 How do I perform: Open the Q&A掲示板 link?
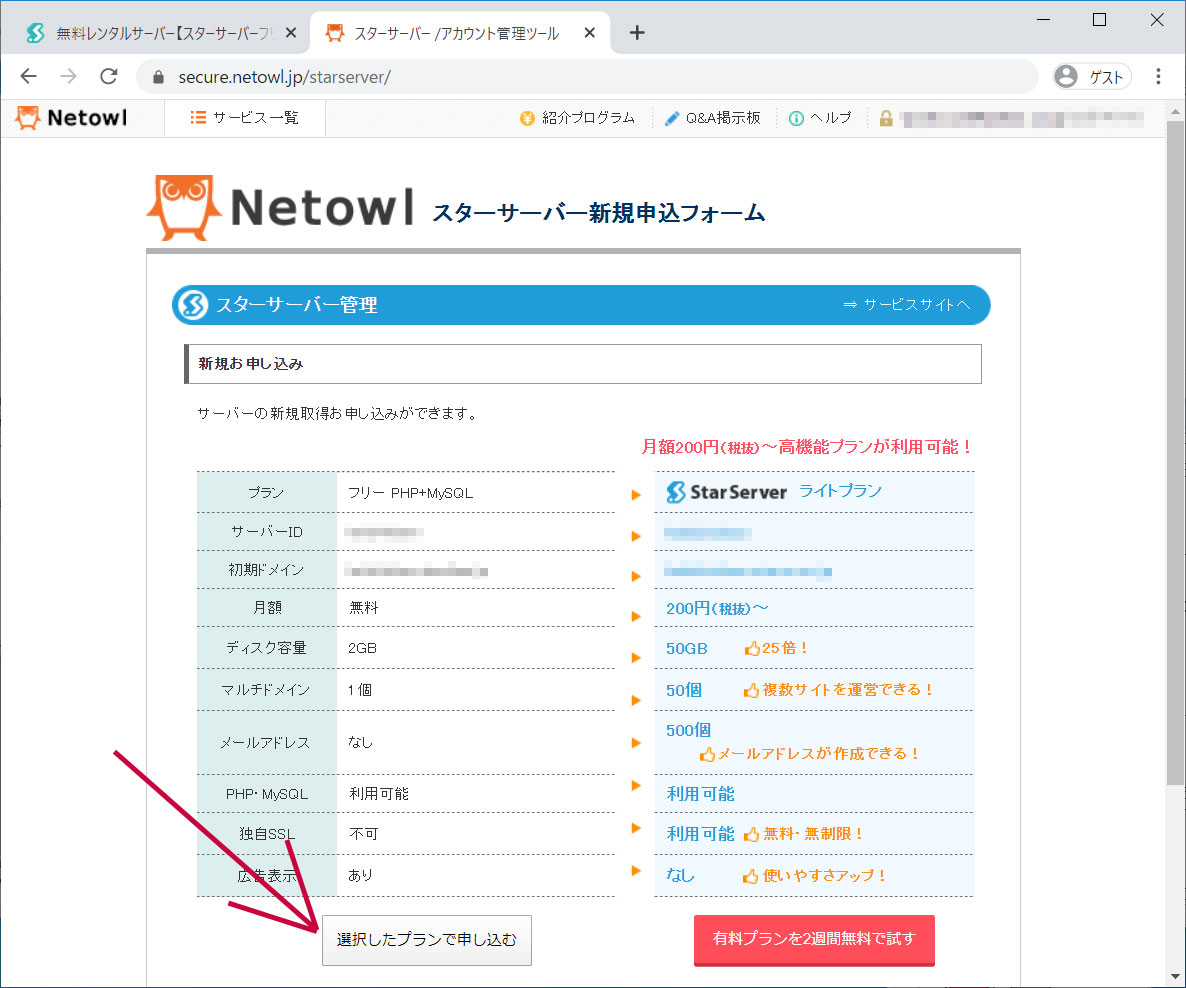[x=722, y=118]
